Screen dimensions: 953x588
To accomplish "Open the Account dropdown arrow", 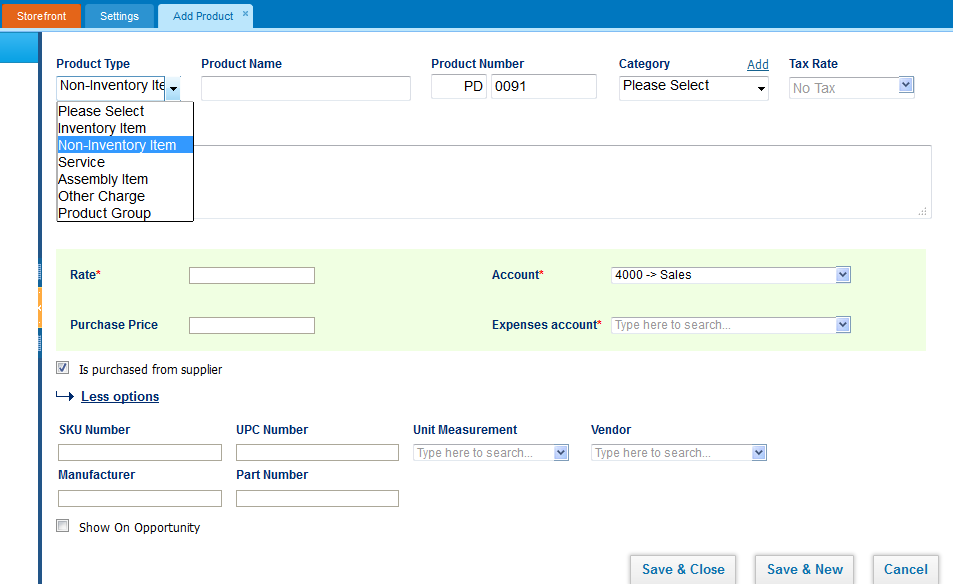I will (x=842, y=275).
